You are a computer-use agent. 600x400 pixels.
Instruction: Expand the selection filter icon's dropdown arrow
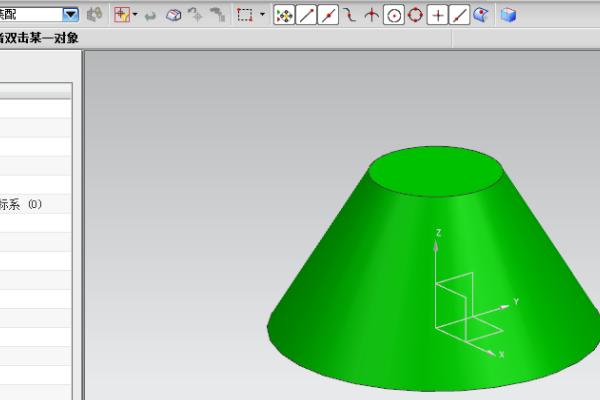tap(135, 15)
